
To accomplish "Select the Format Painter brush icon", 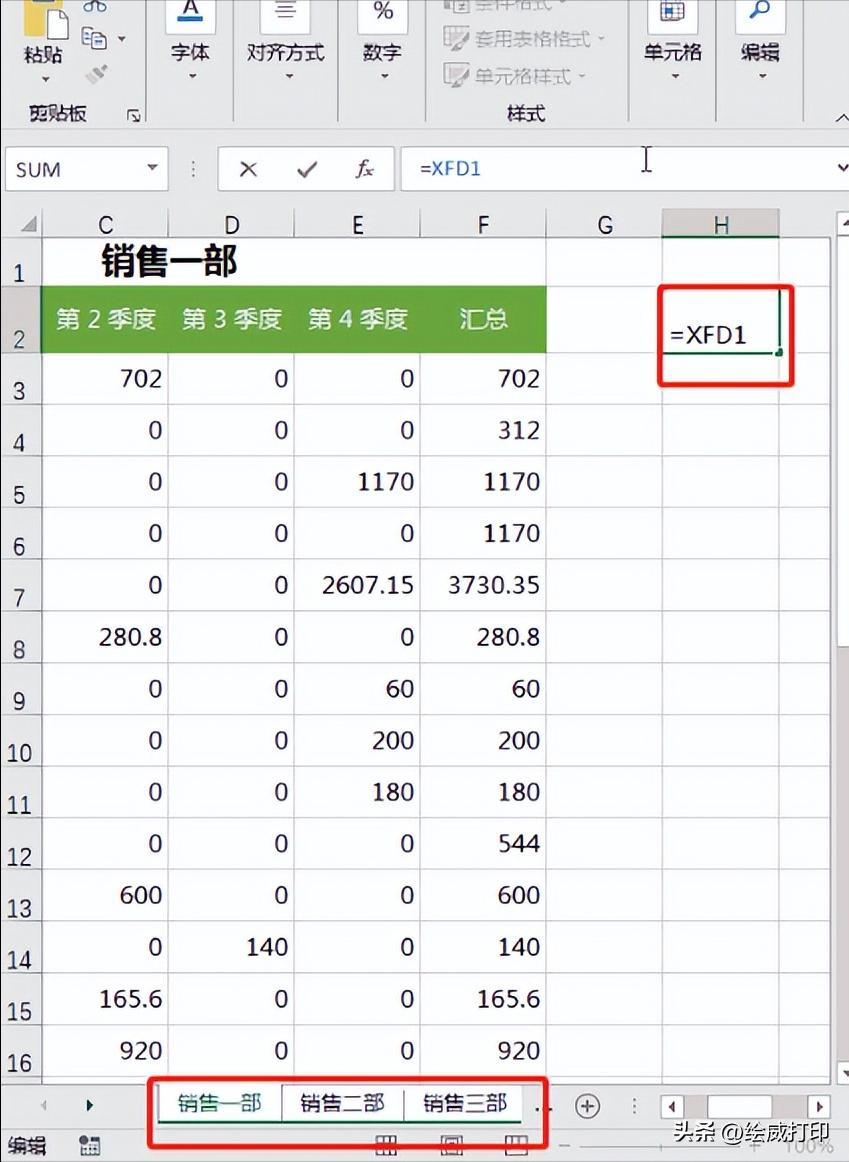I will (95, 72).
